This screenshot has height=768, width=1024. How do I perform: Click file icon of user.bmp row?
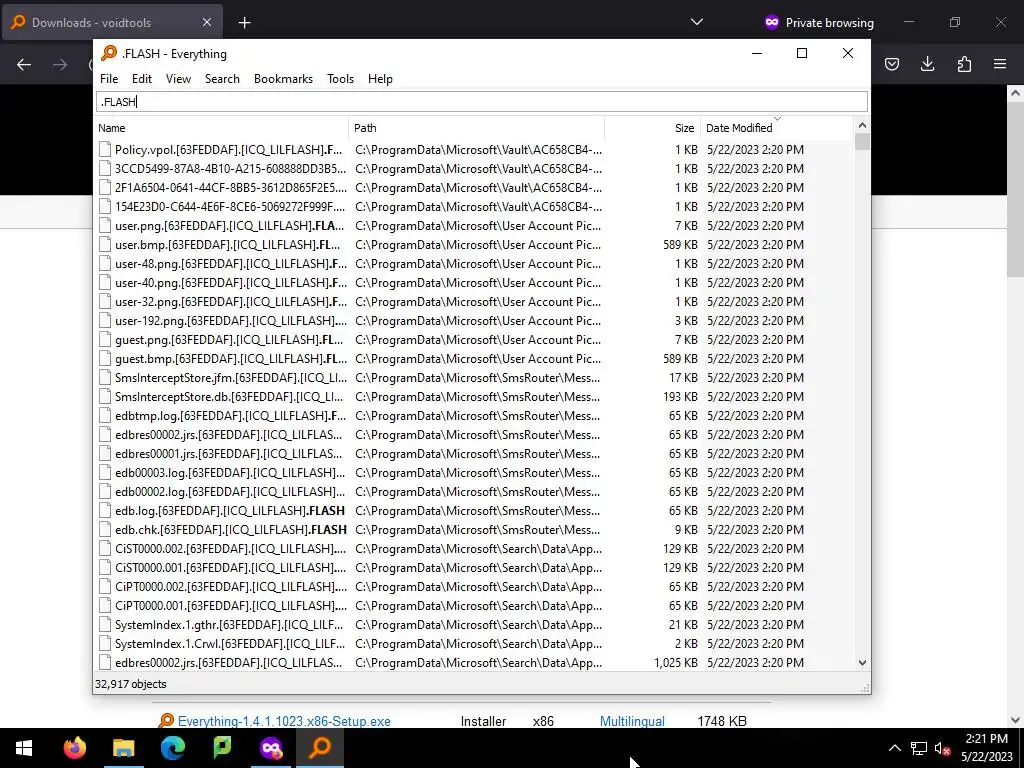(104, 245)
